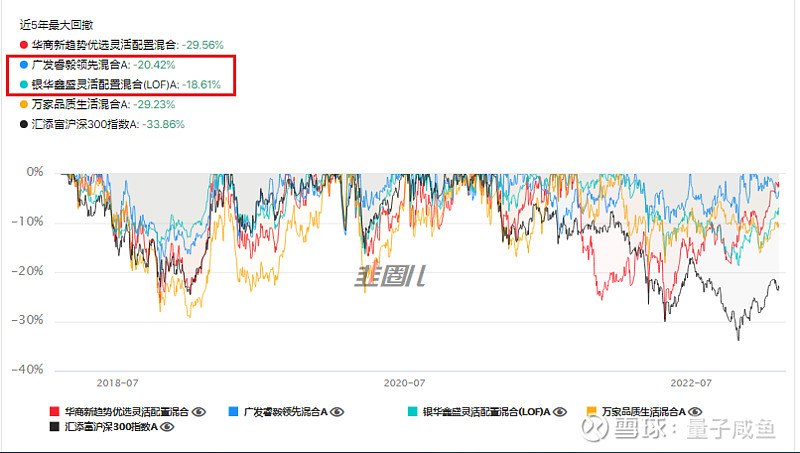Click drawdown value -33.86%
800x453 pixels.
pyautogui.click(x=163, y=124)
